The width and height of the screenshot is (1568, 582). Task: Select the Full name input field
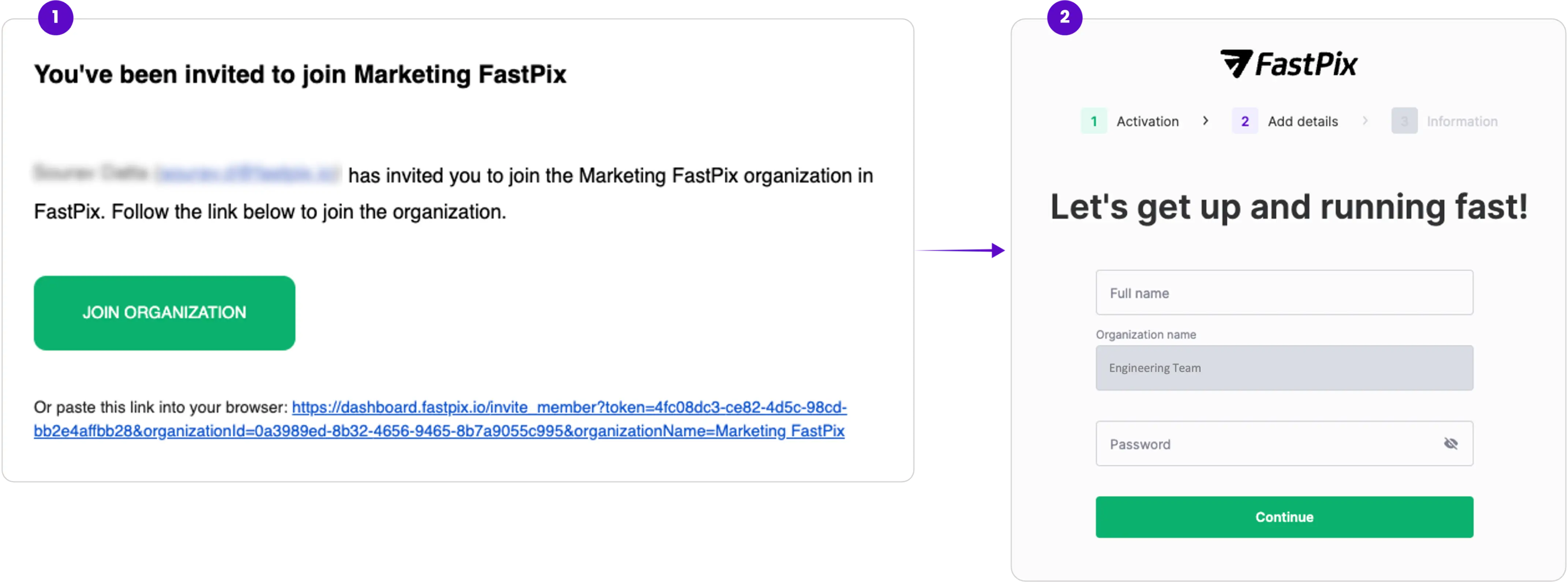click(x=1284, y=292)
